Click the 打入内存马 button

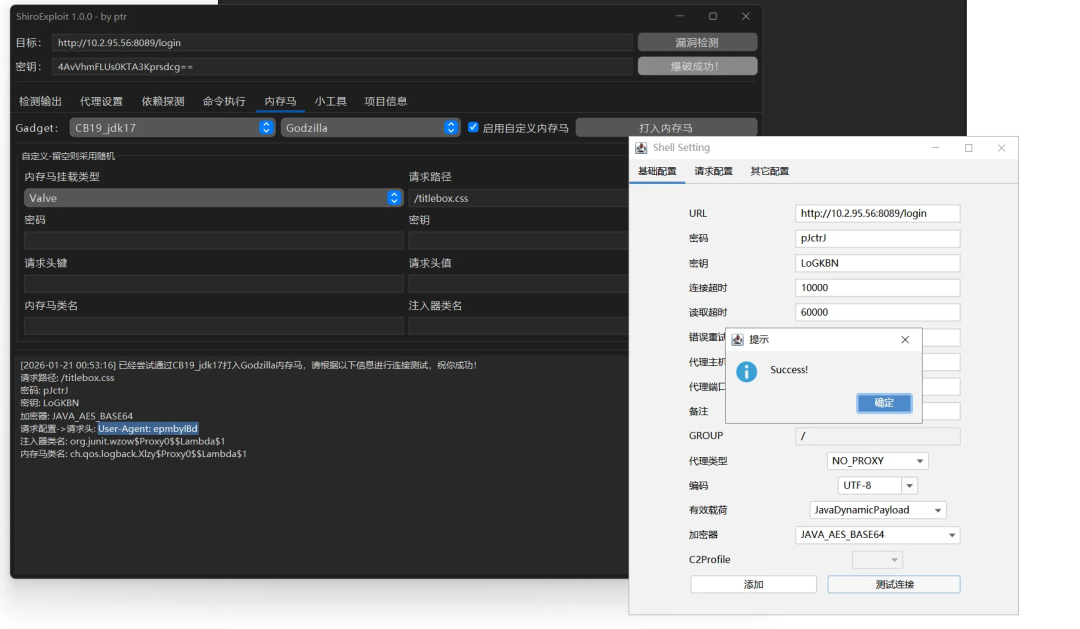[666, 127]
